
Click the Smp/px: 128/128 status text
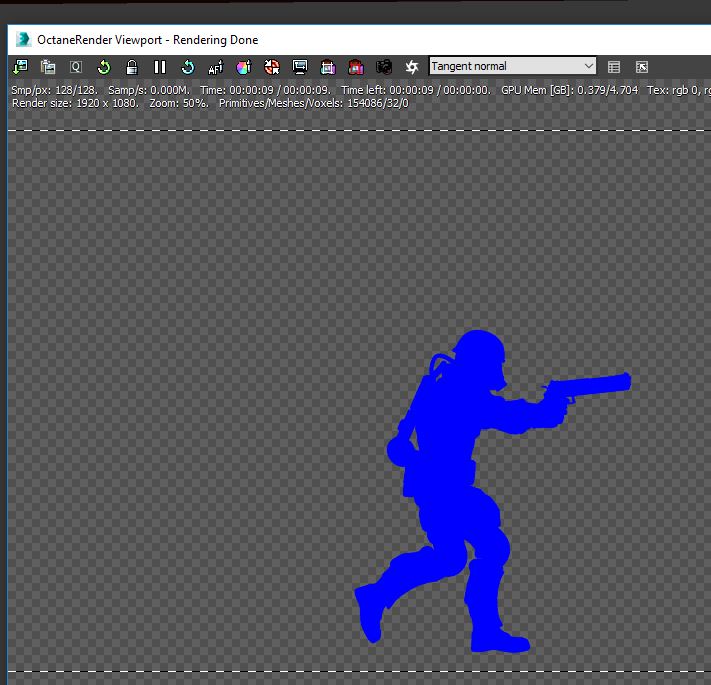point(54,90)
